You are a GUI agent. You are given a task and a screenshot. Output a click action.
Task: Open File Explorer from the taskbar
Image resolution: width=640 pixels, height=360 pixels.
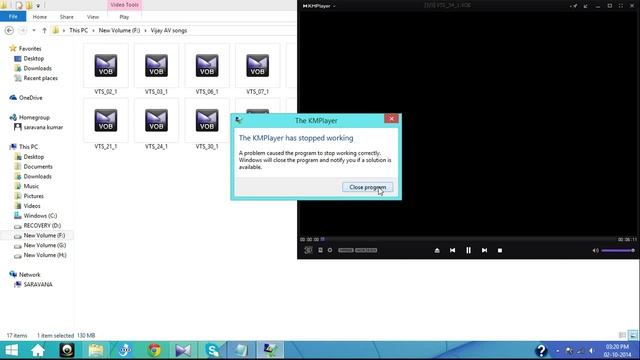coord(96,350)
